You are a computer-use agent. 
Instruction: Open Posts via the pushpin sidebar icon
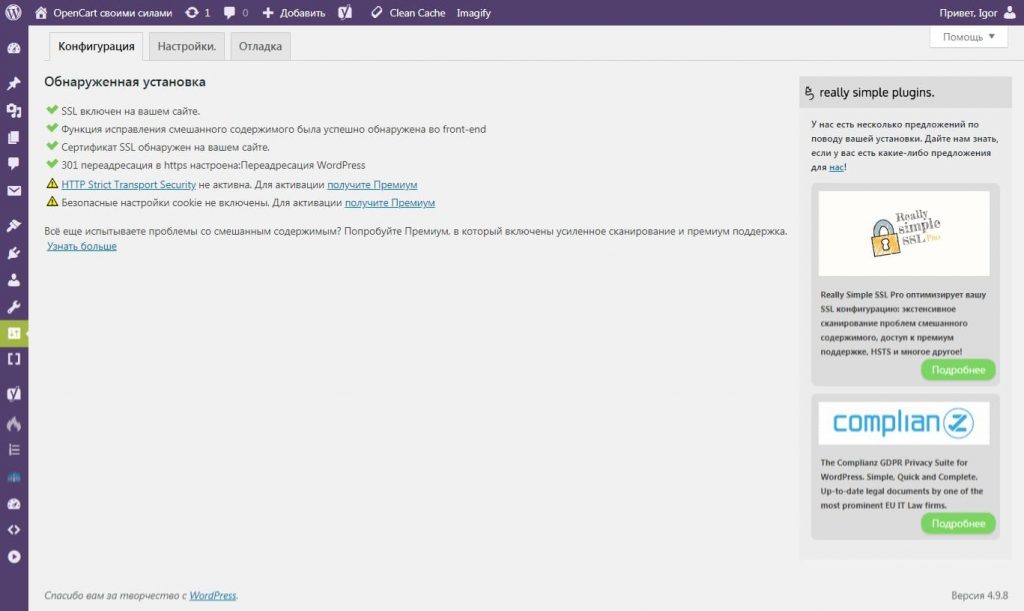pyautogui.click(x=14, y=84)
